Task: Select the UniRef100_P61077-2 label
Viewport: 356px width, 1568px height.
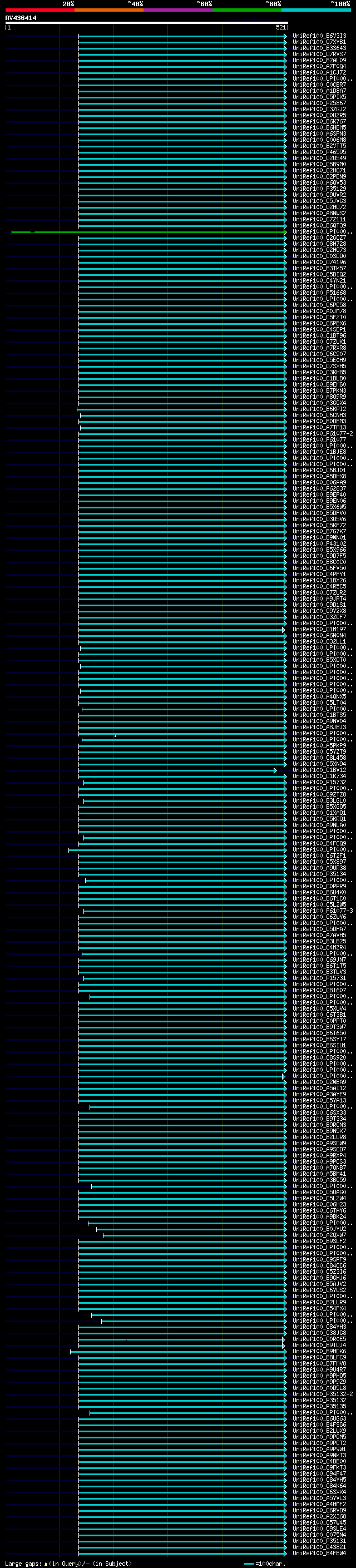Action: point(323,434)
